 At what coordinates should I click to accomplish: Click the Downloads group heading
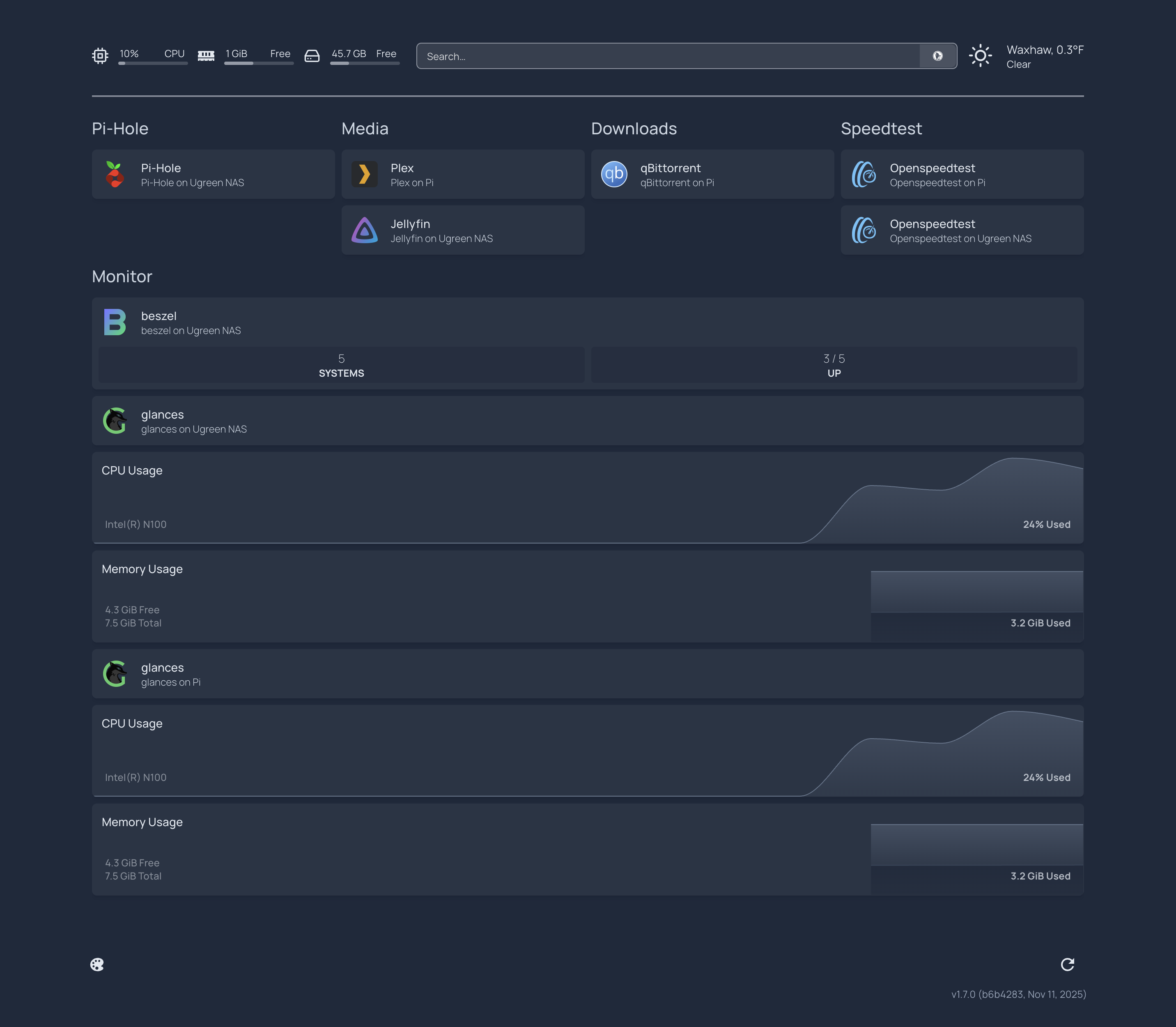(634, 128)
